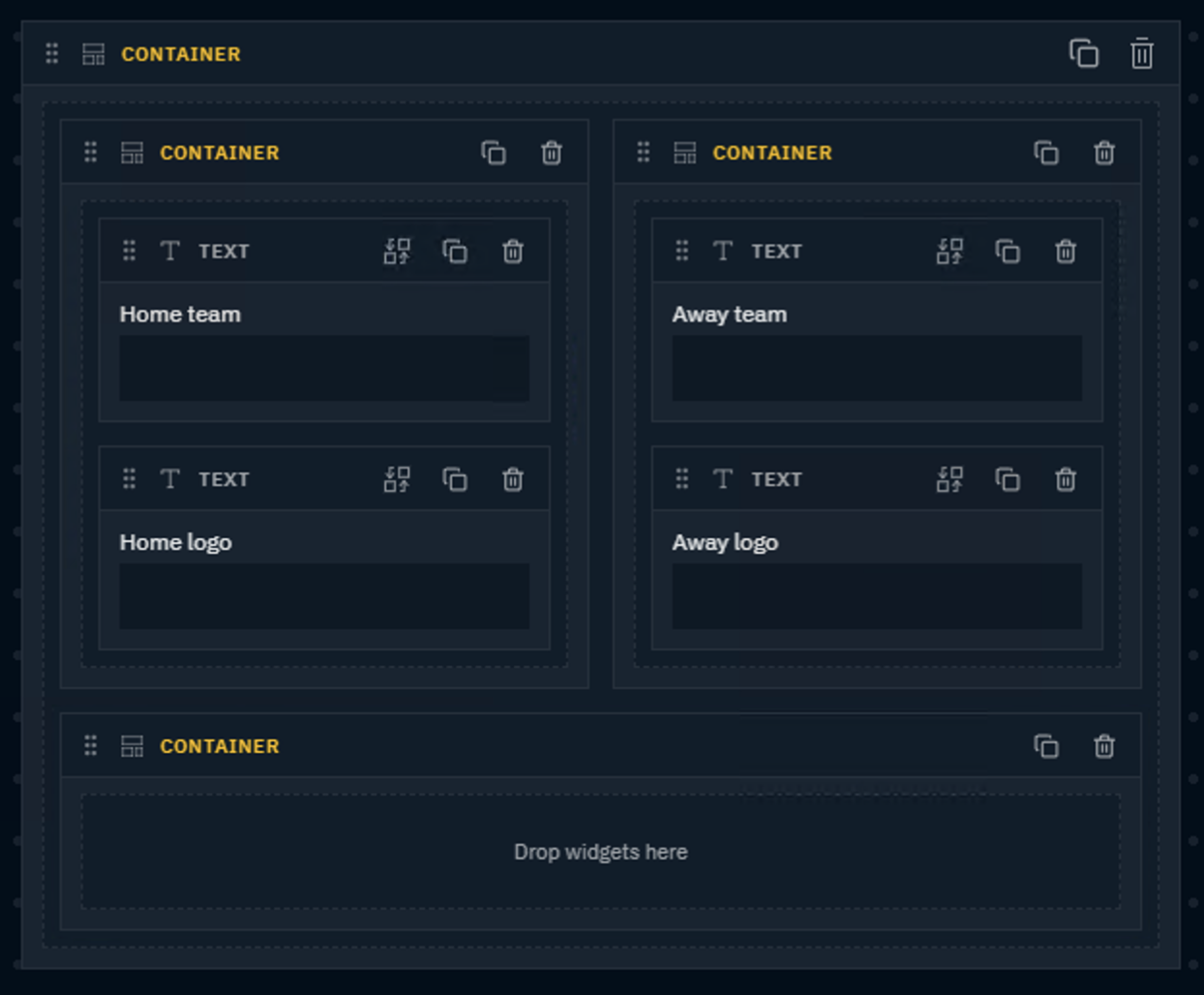Click the 'Drop widgets here' zone
This screenshot has width=1204, height=995.
click(x=600, y=852)
